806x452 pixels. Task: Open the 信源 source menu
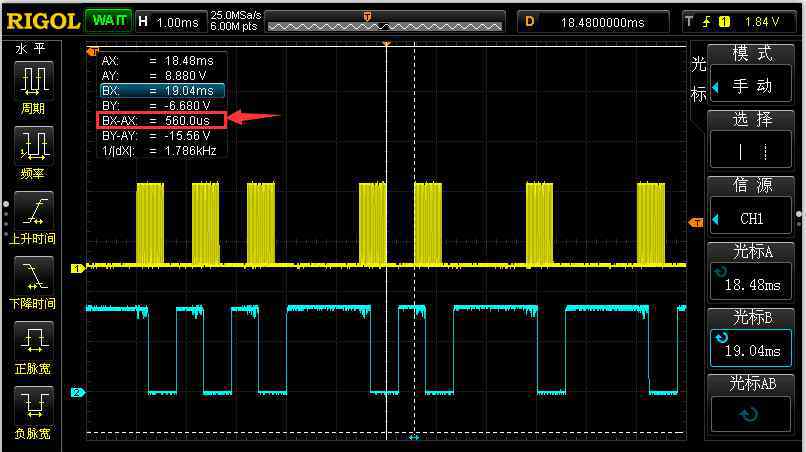[752, 185]
